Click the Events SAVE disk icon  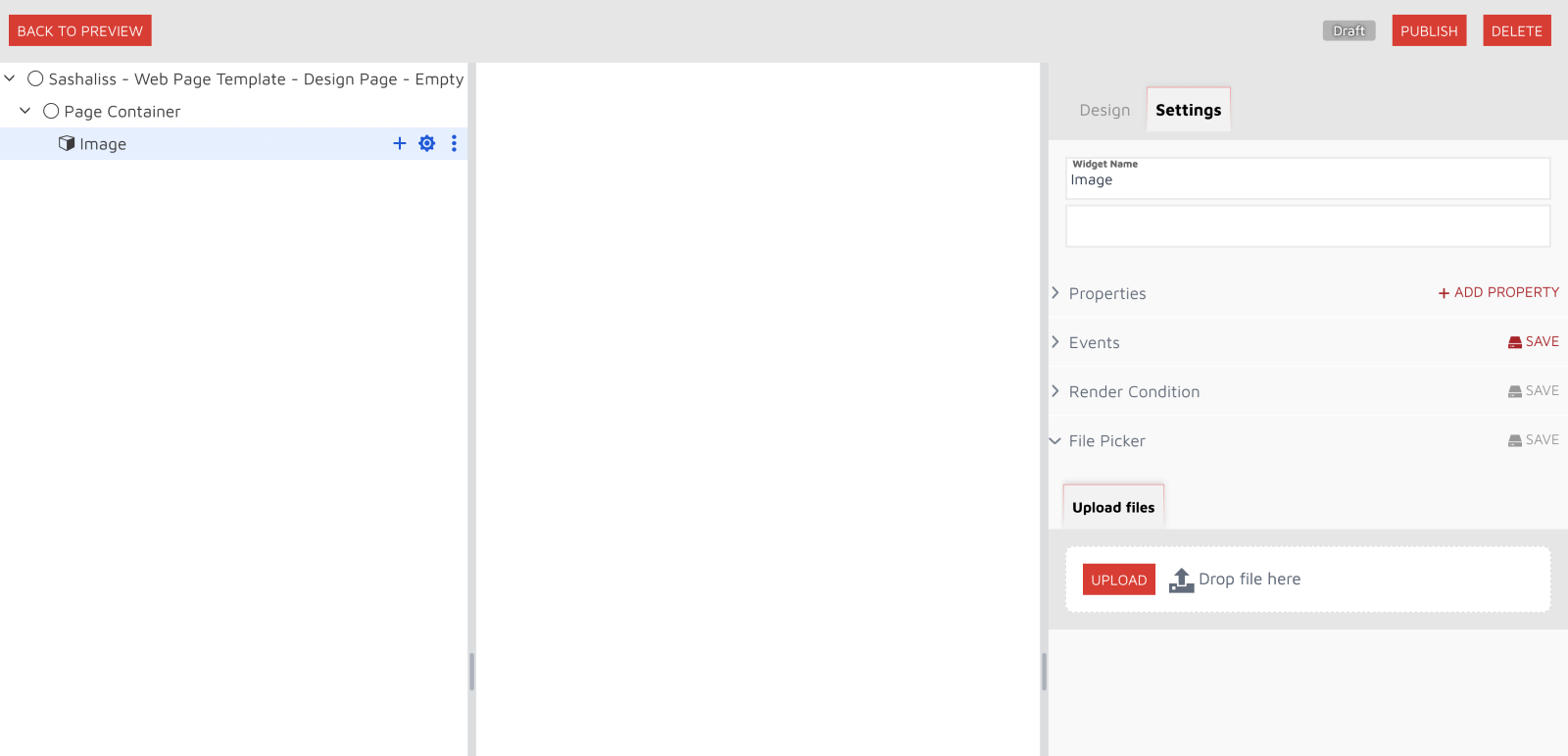click(1515, 342)
